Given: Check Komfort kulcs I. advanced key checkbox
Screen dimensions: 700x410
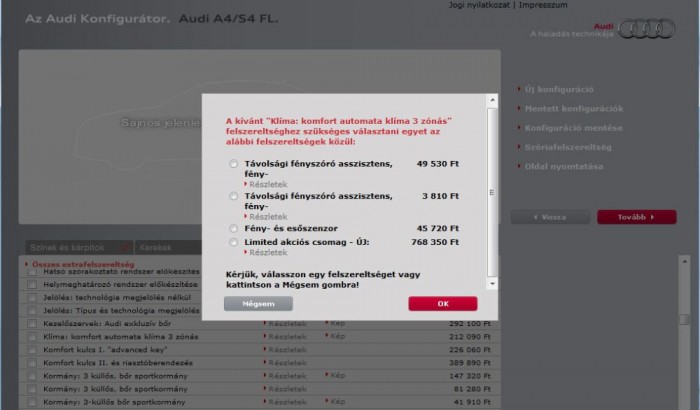Looking at the screenshot, I should point(32,350).
